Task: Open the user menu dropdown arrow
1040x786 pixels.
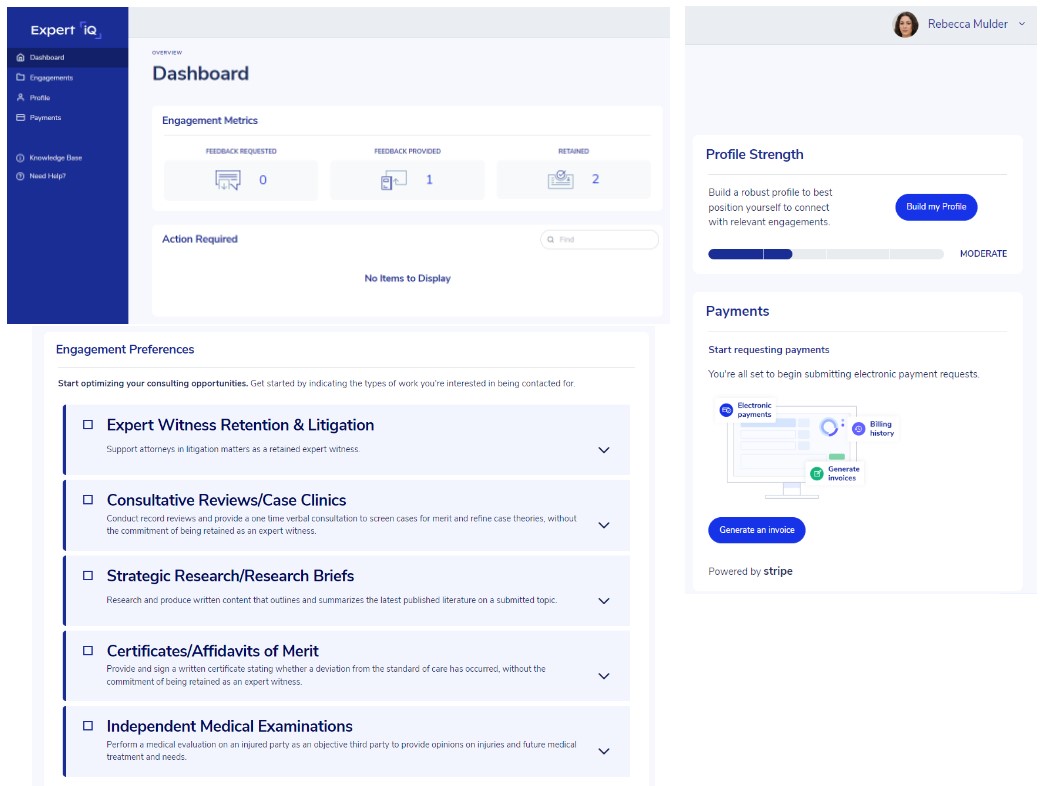Action: 1021,25
